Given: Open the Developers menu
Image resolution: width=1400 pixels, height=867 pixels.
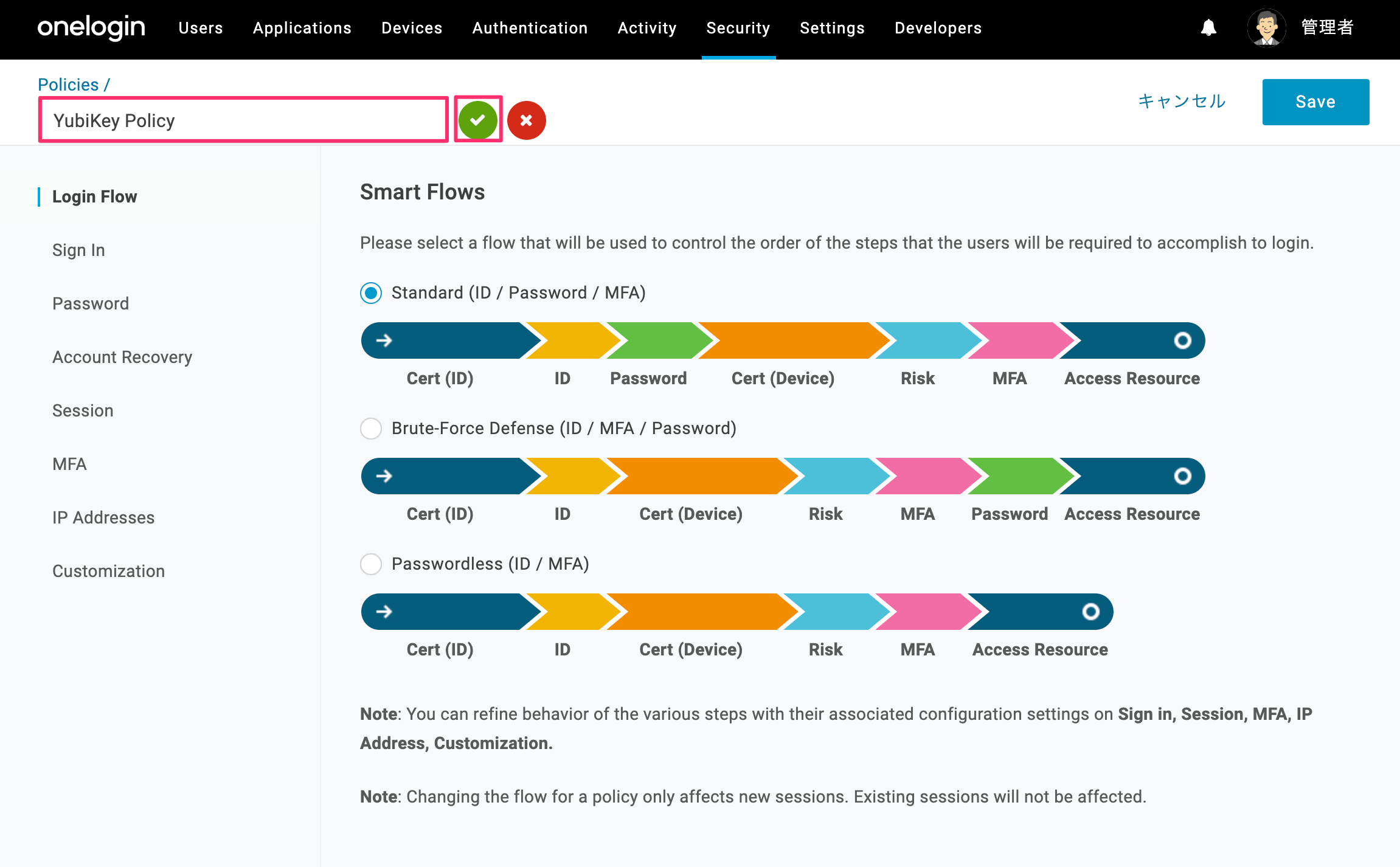Looking at the screenshot, I should (938, 28).
